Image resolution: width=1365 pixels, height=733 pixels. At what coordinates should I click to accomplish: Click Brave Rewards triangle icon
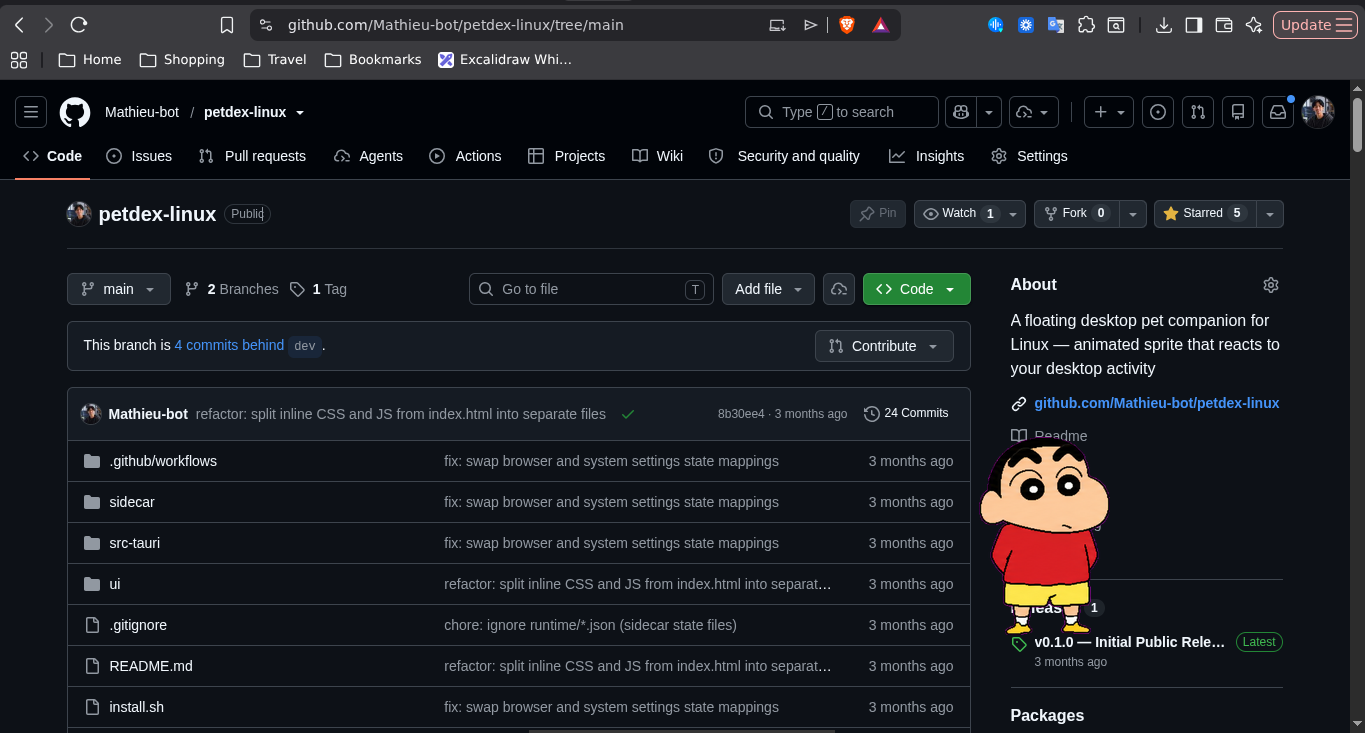coord(880,25)
